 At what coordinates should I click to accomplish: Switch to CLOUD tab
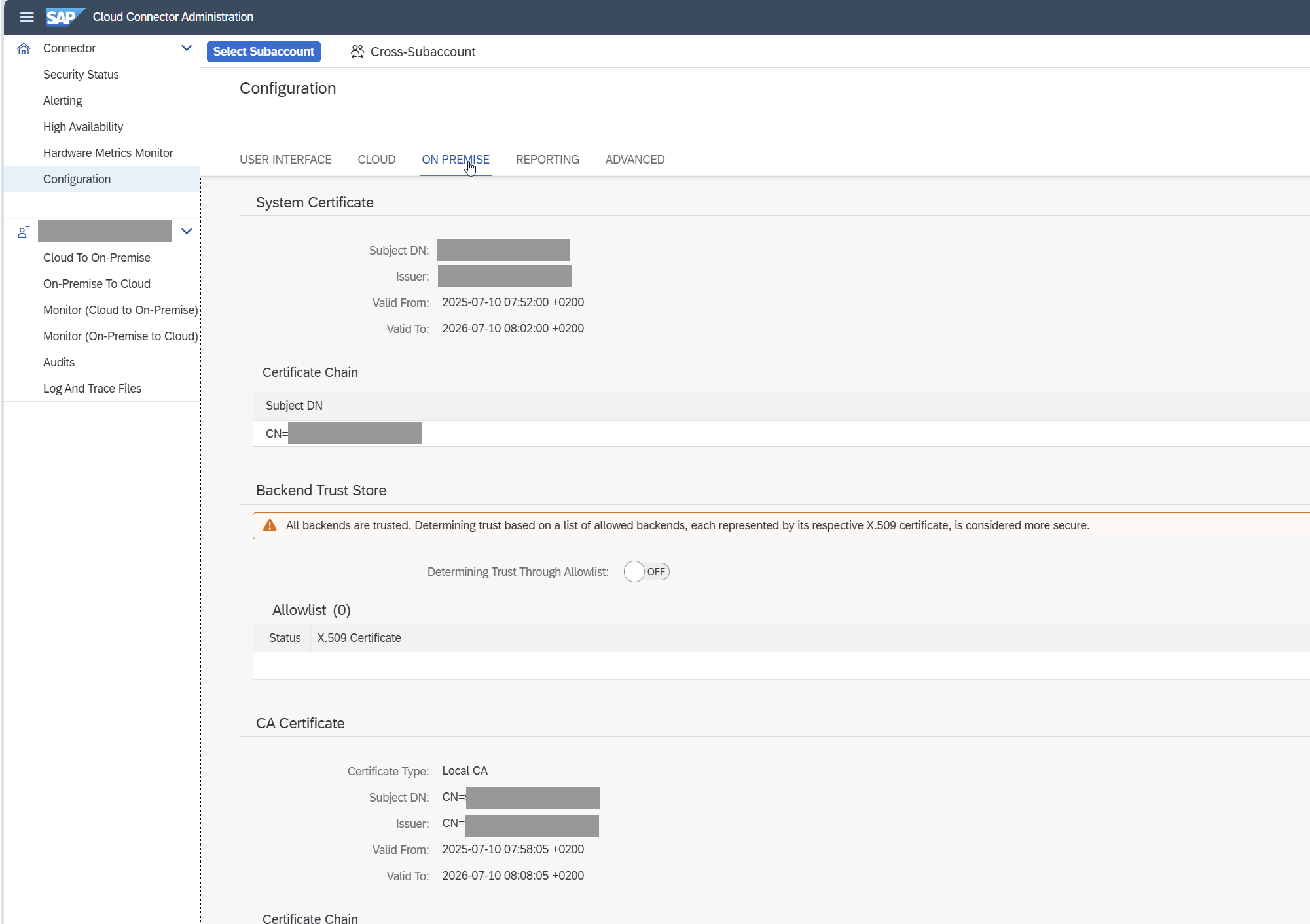pos(376,160)
